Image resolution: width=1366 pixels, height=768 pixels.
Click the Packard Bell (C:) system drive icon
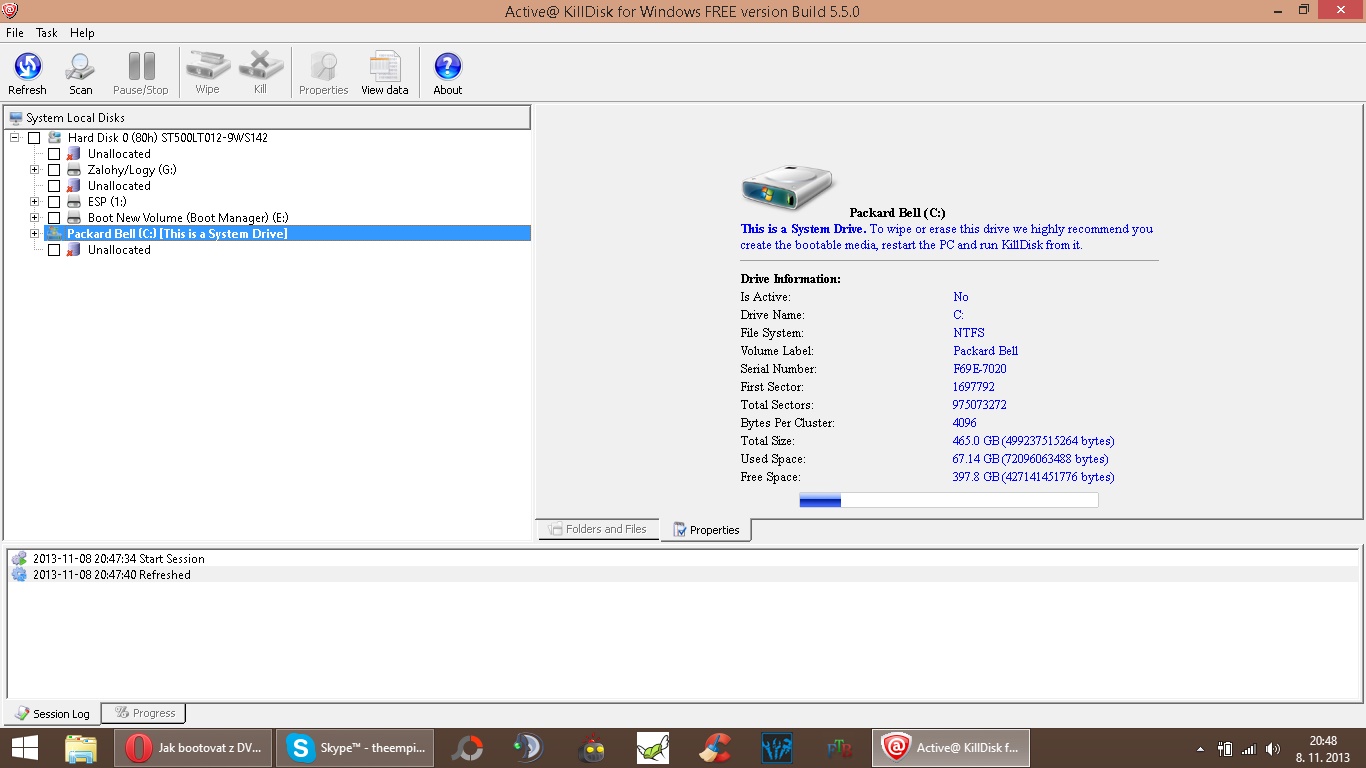tap(54, 233)
